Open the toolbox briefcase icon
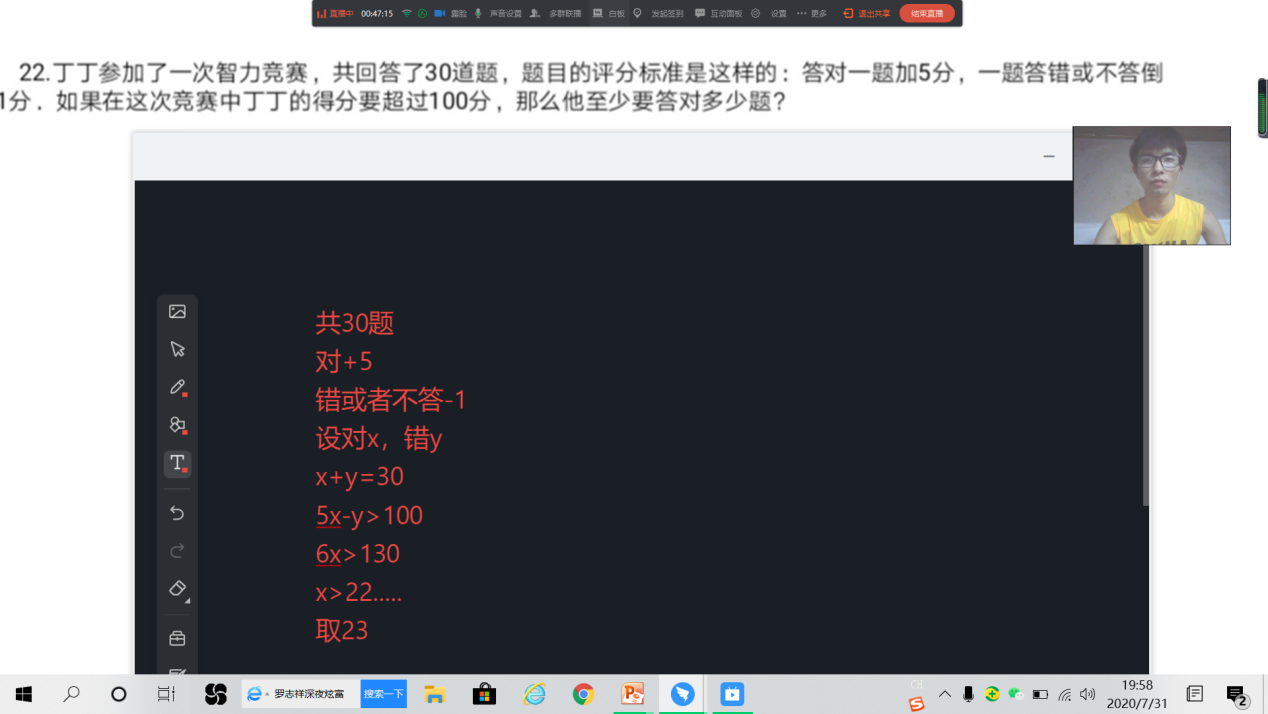 (177, 638)
